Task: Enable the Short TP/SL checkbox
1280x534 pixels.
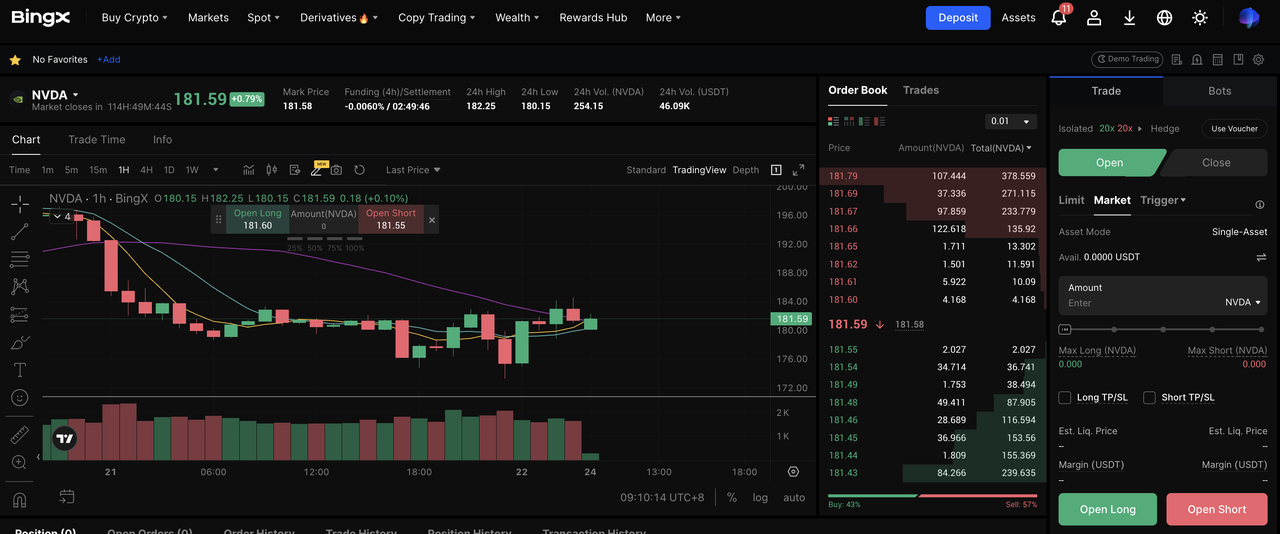Action: (1149, 397)
